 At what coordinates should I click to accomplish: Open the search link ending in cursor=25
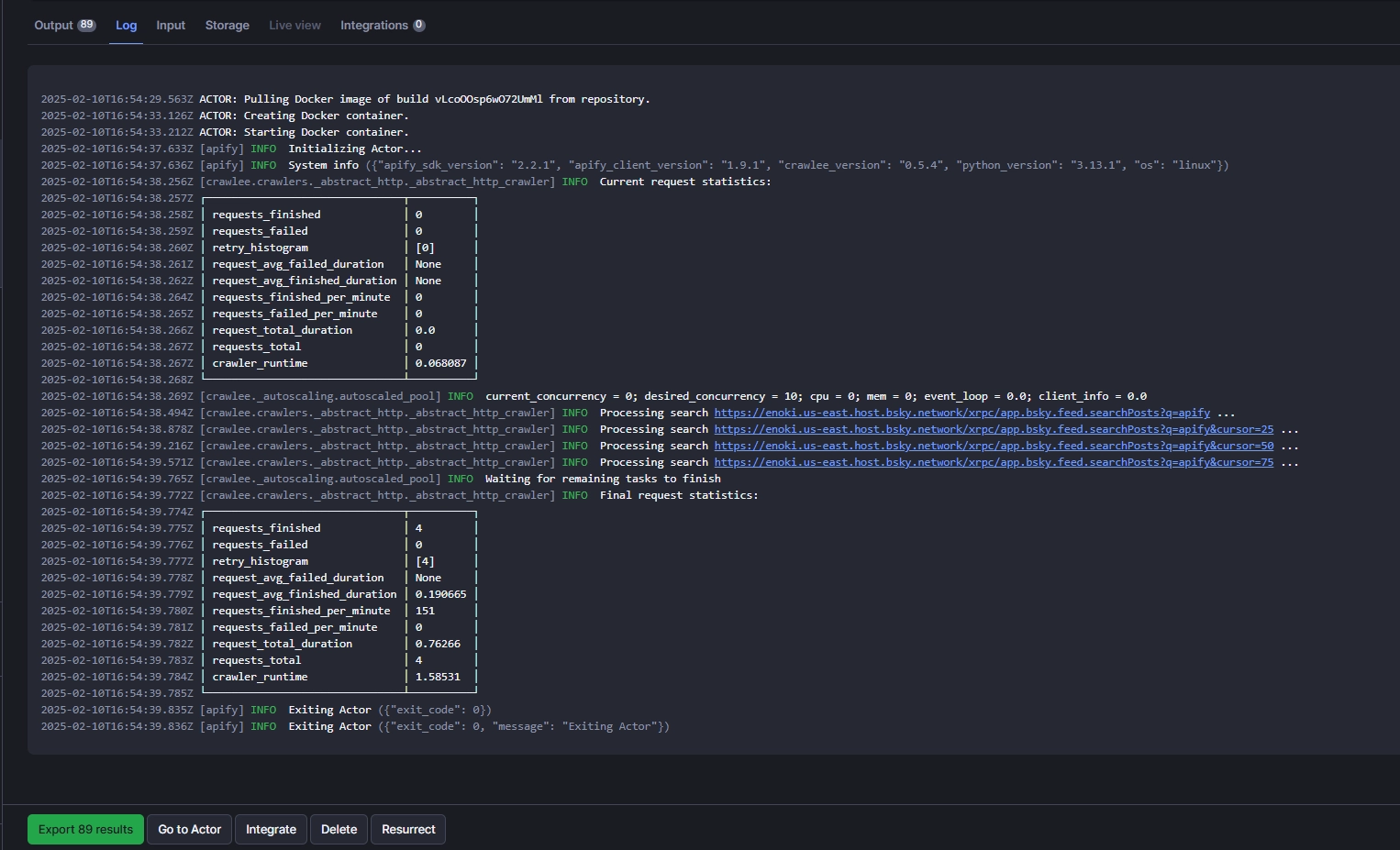994,429
